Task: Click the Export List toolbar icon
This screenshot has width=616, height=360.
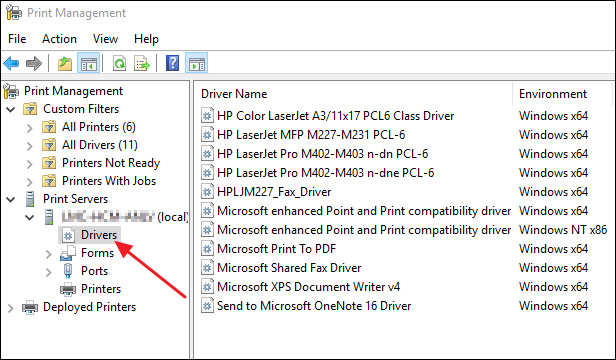Action: 142,63
